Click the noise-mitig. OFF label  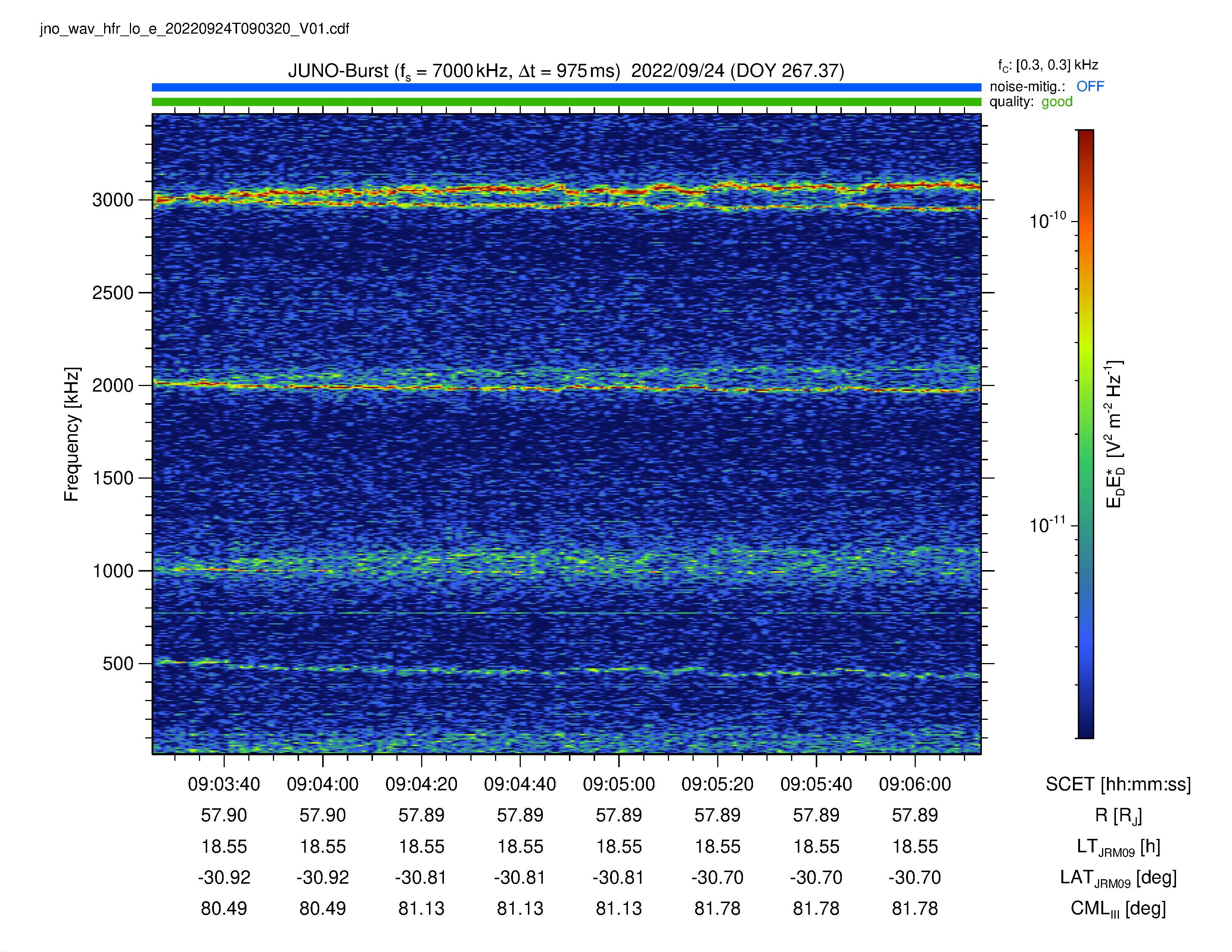(x=1046, y=86)
